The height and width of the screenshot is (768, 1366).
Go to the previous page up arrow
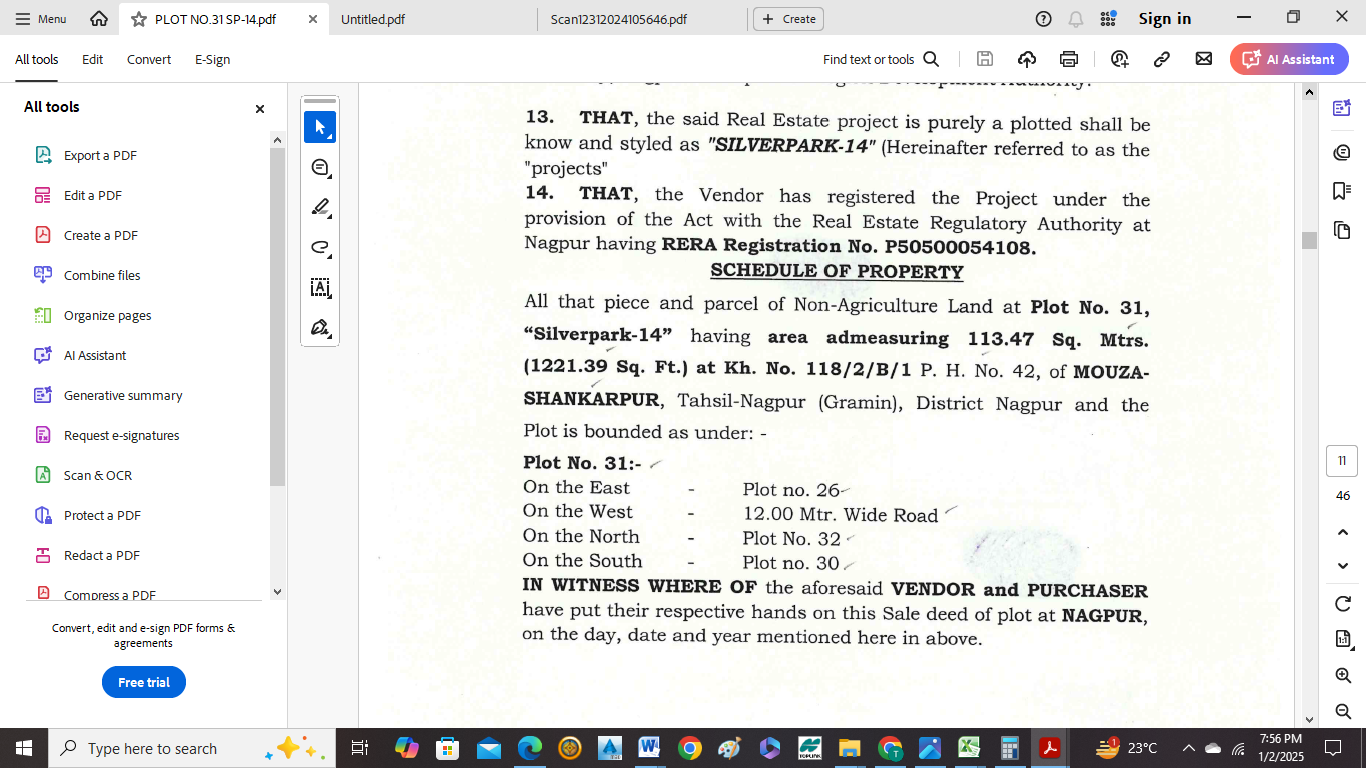(1343, 532)
